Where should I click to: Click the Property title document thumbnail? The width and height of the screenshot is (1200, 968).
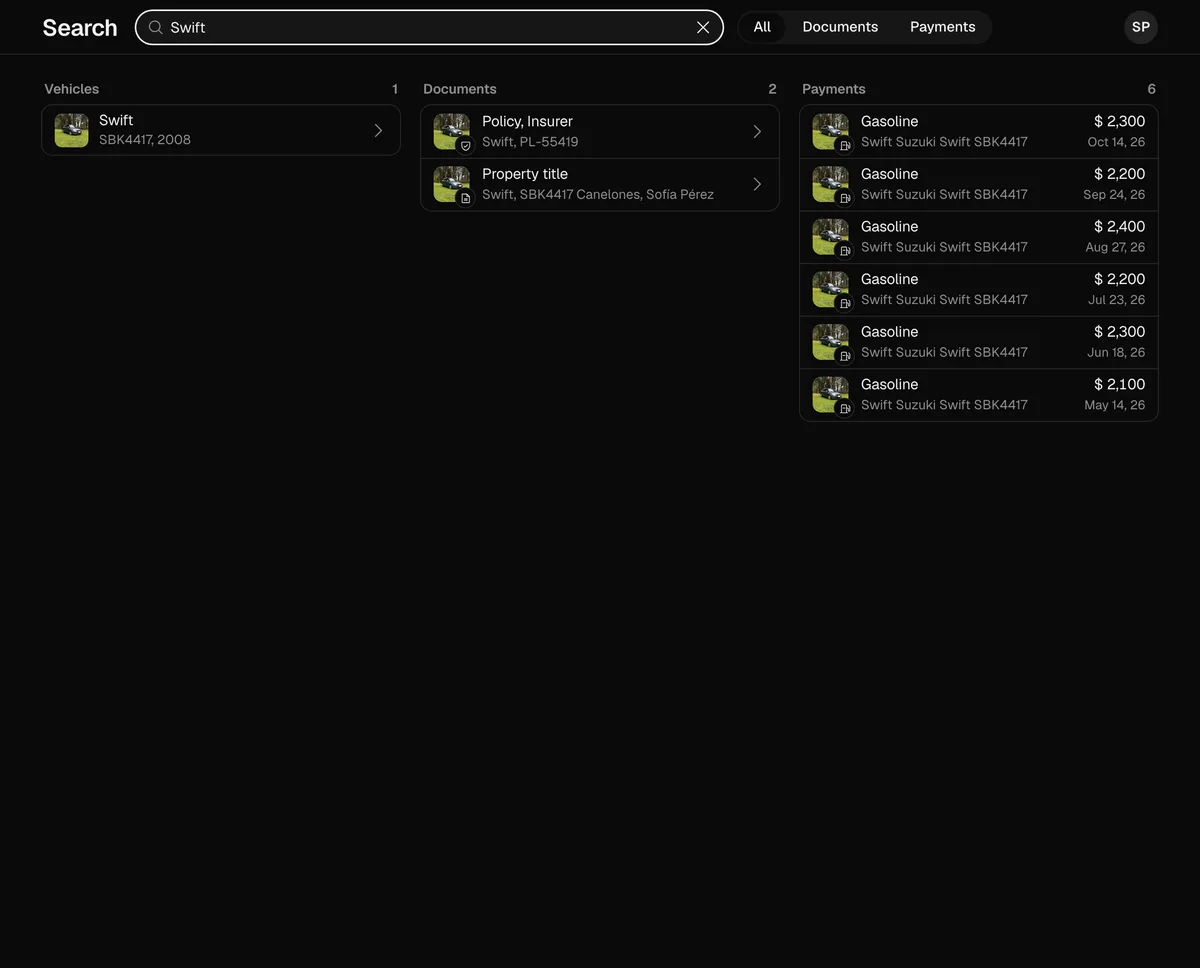tap(451, 184)
